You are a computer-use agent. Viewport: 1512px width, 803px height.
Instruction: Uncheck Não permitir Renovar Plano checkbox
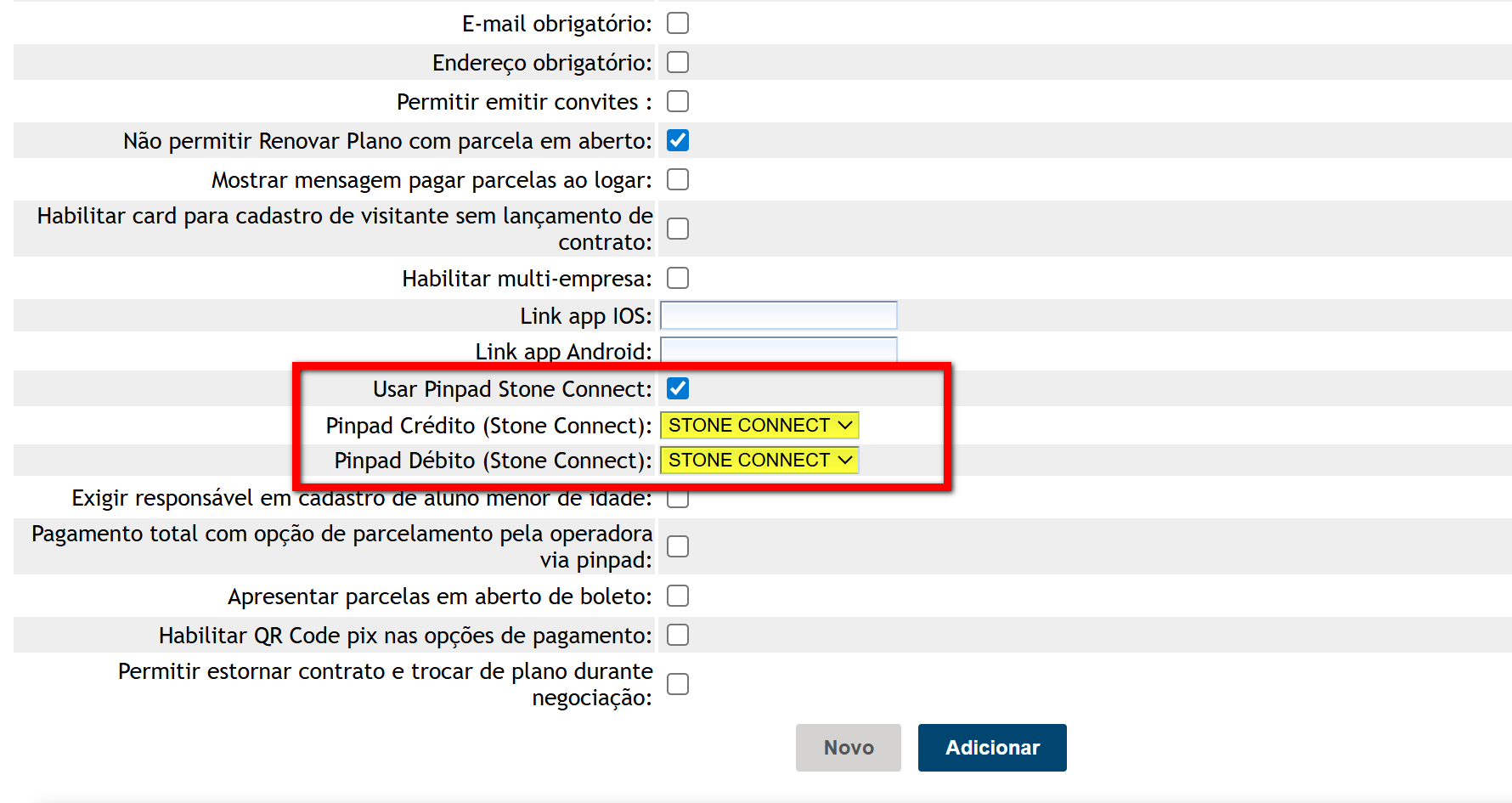point(677,140)
